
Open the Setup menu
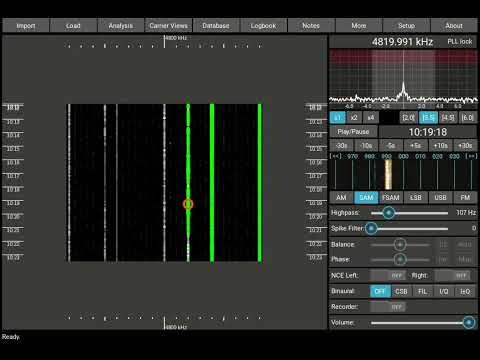tap(406, 26)
